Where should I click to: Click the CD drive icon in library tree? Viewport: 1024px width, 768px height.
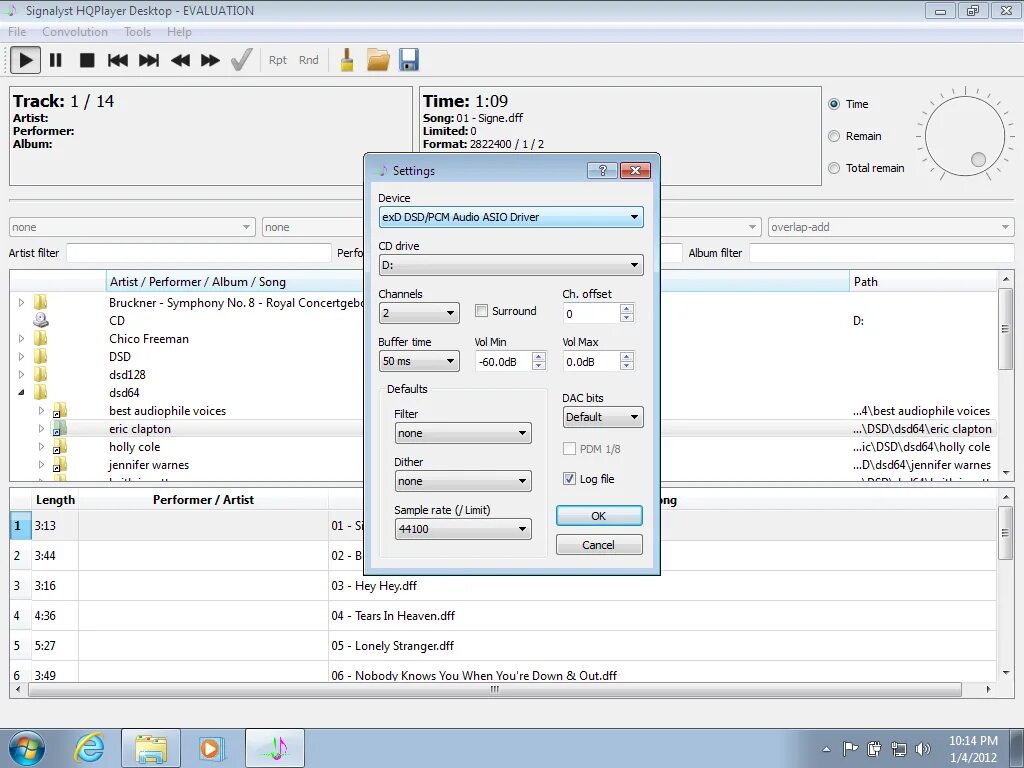click(x=41, y=320)
